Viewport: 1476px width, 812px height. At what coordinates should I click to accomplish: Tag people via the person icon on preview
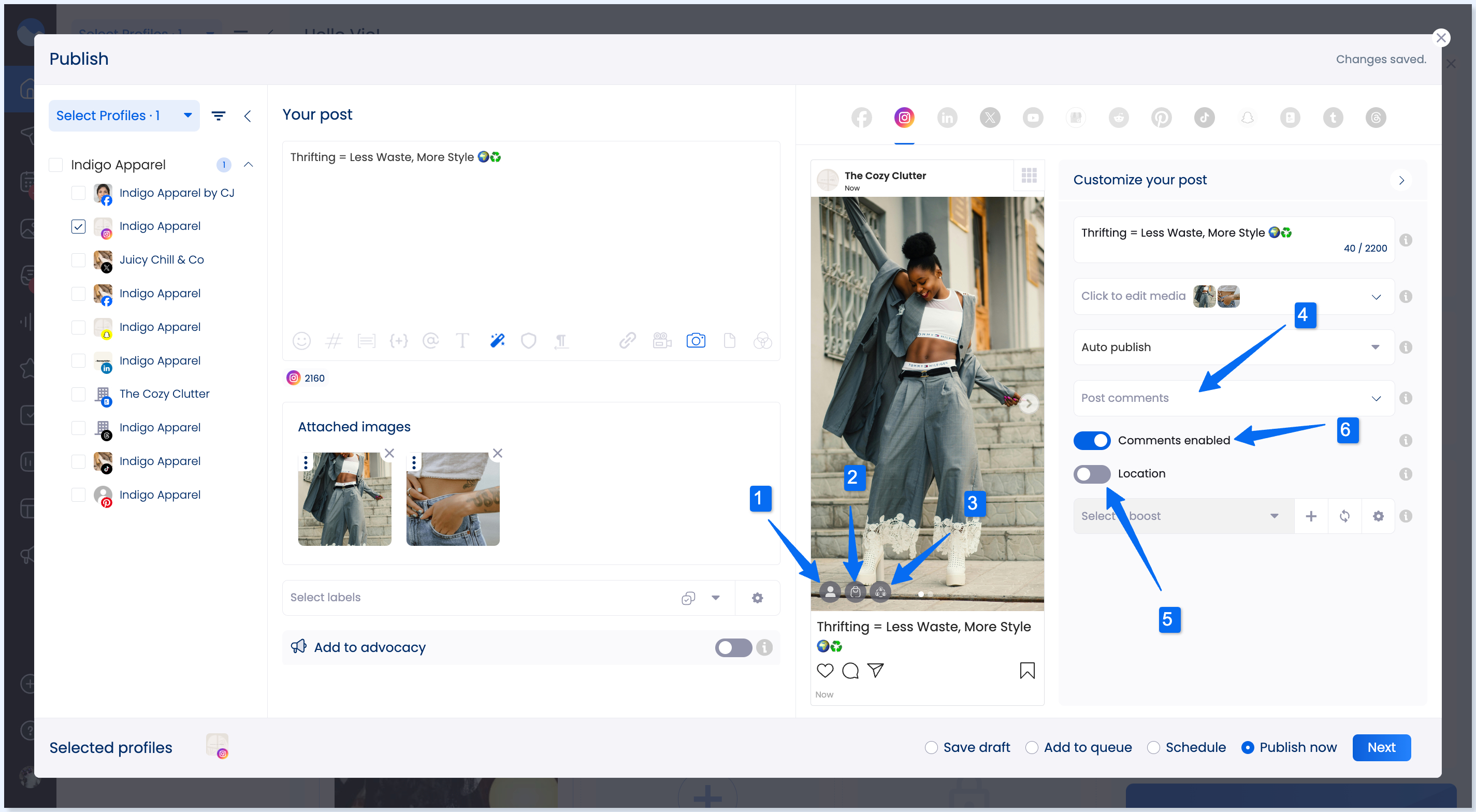[x=830, y=591]
